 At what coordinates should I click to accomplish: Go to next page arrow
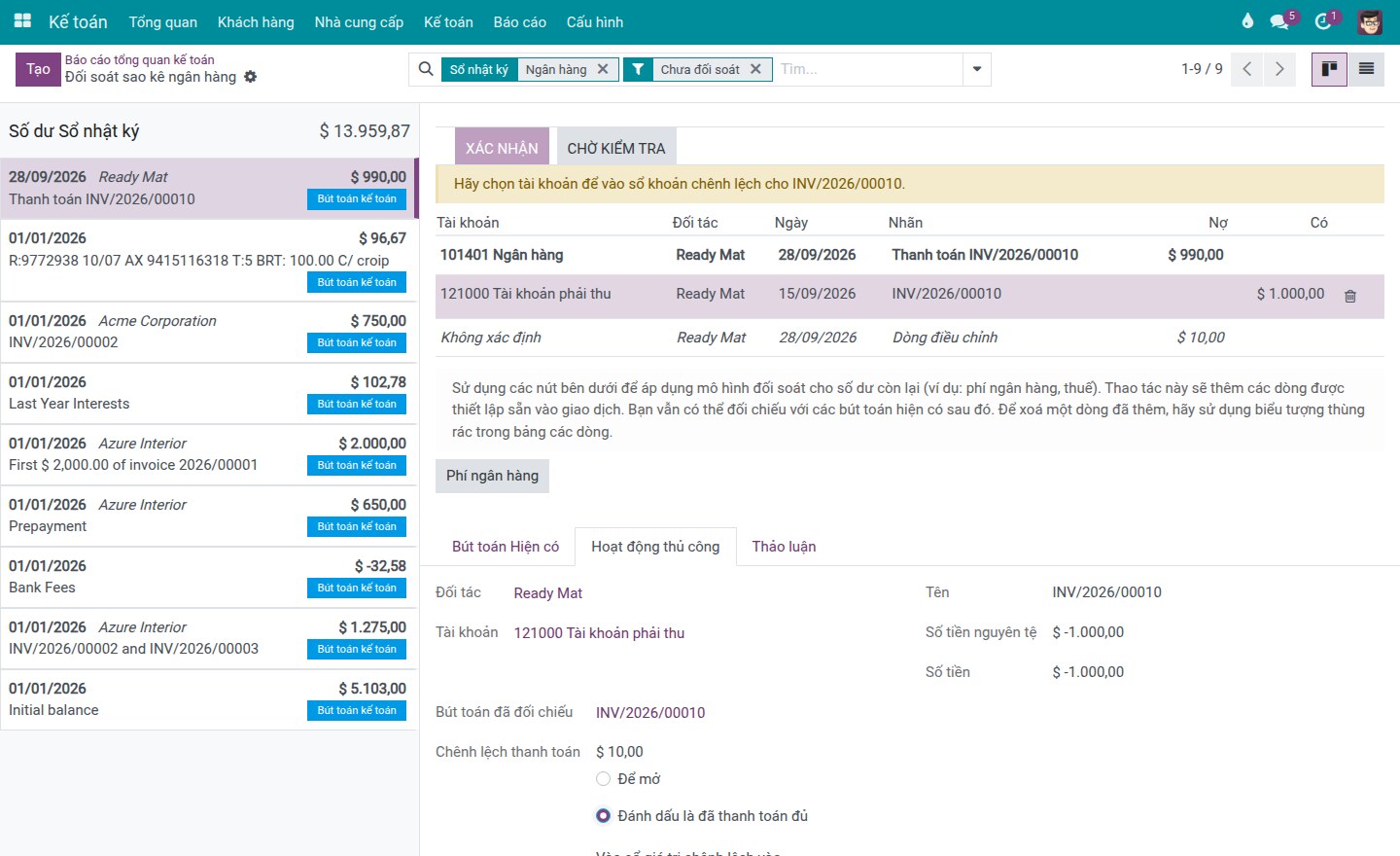point(1279,69)
